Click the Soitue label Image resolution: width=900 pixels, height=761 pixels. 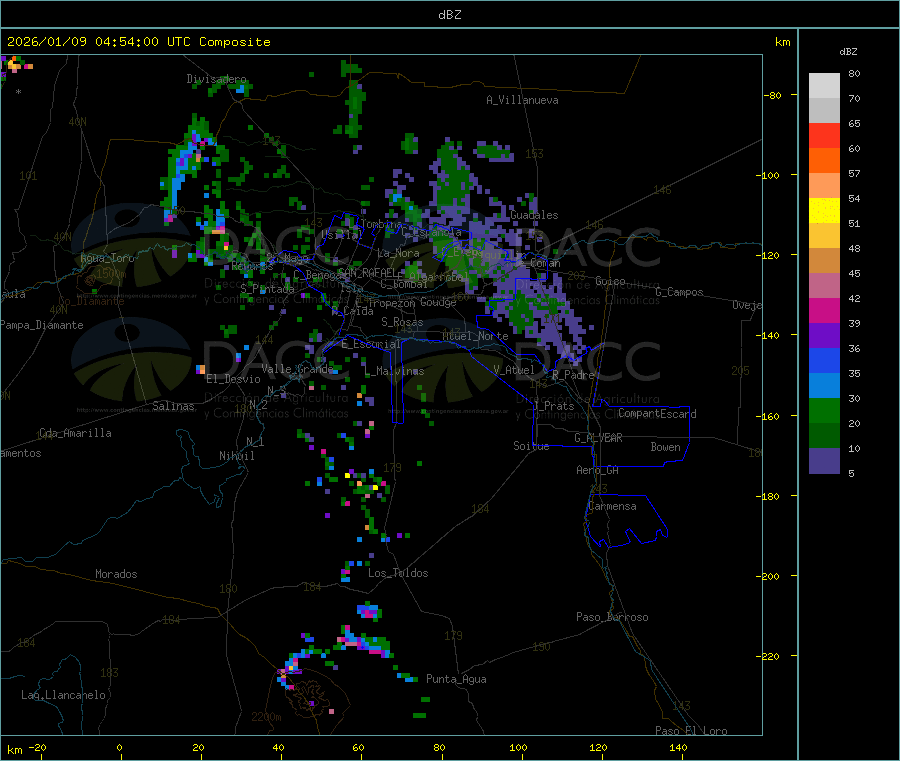point(531,446)
